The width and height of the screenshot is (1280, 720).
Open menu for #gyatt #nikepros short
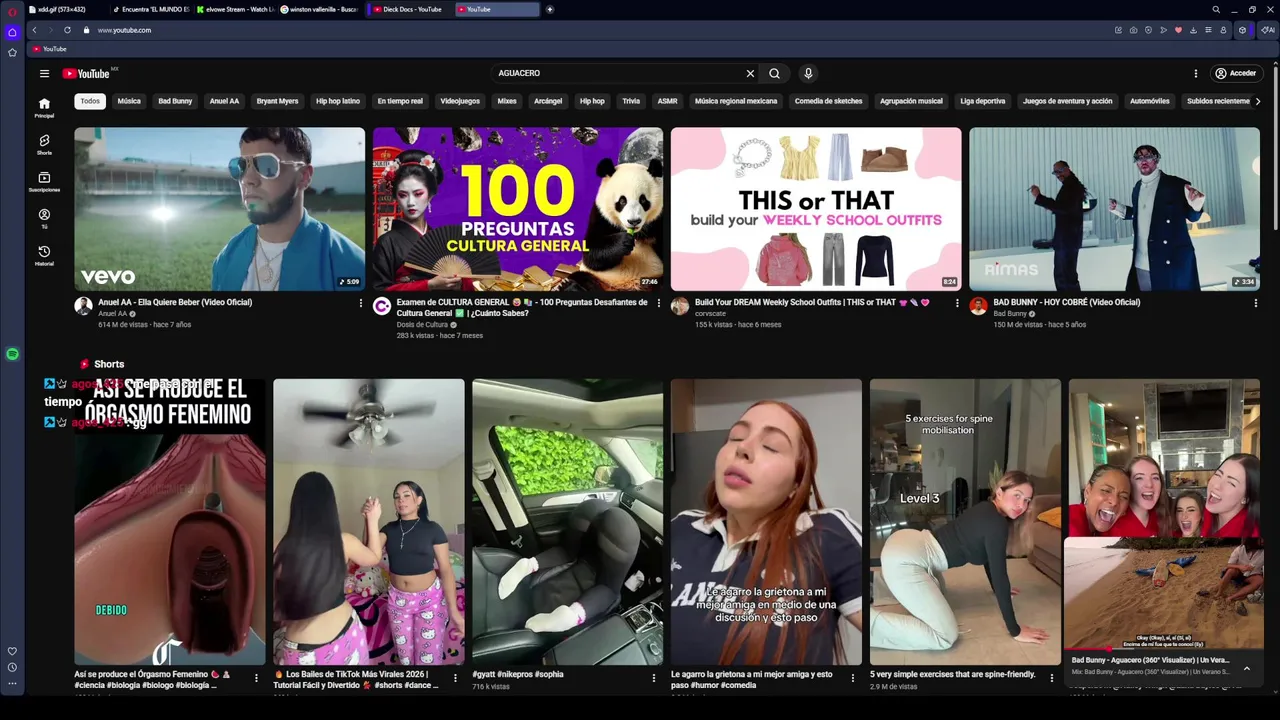654,677
